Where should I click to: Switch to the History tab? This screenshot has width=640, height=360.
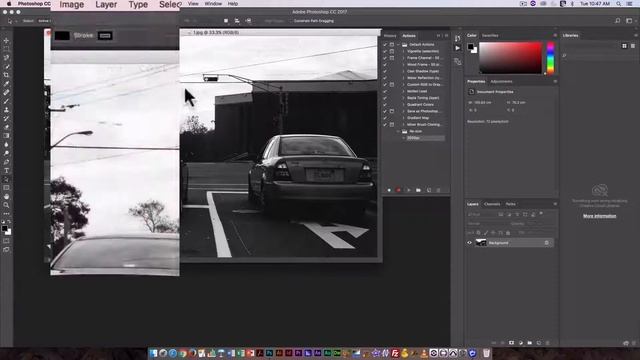click(x=390, y=36)
